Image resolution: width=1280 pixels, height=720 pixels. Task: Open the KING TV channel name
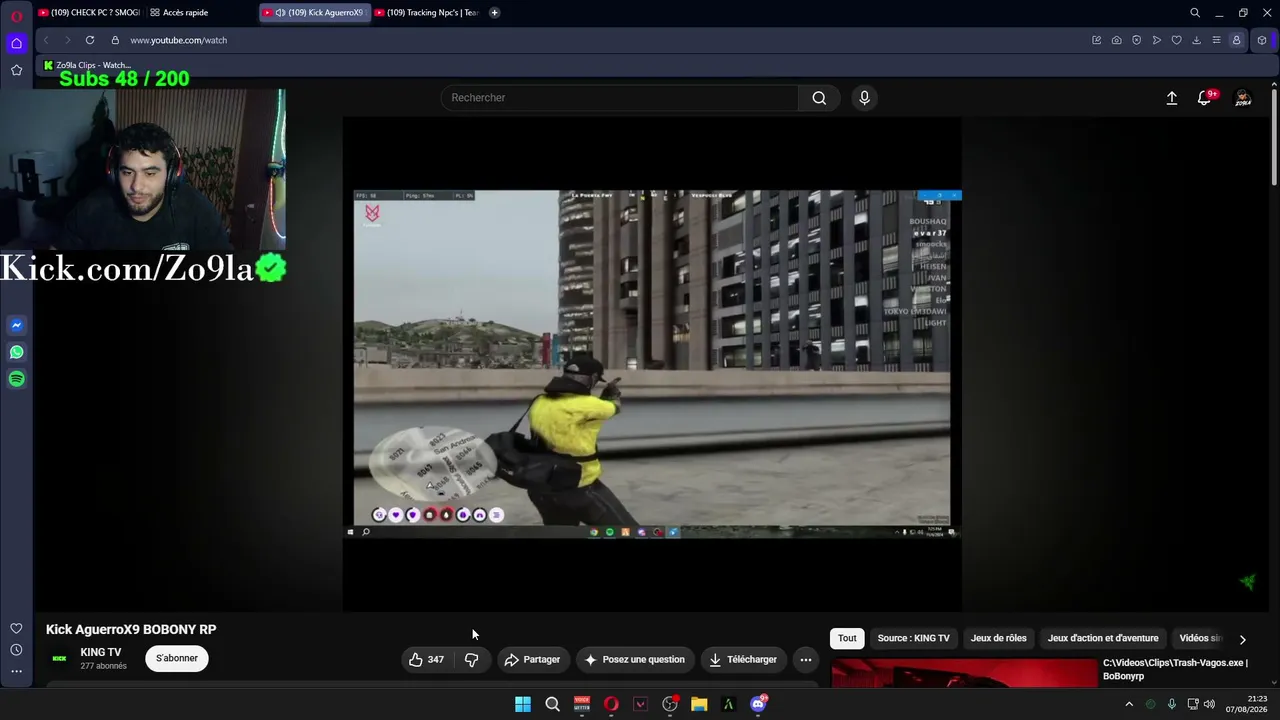tap(101, 653)
